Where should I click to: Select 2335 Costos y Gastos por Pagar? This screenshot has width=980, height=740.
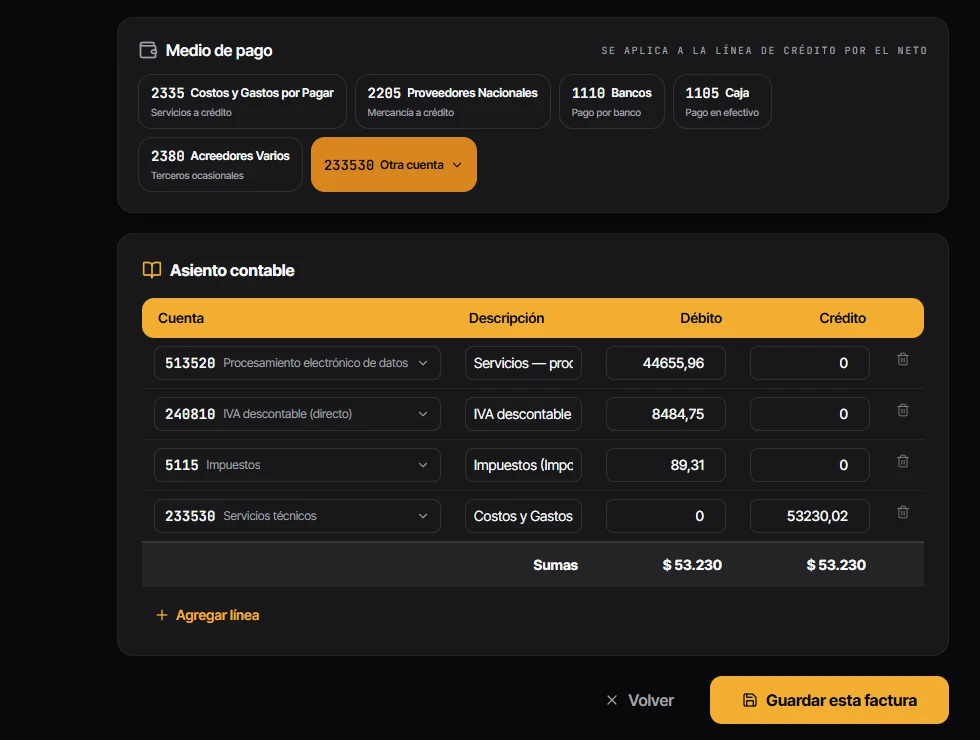pyautogui.click(x=242, y=101)
